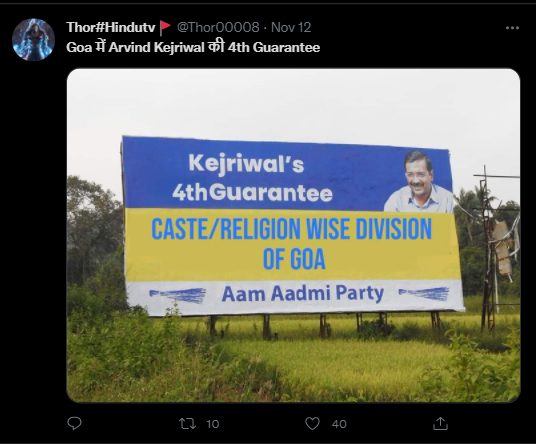This screenshot has width=536, height=444.
Task: Click the Nov 12 timestamp
Action: [291, 27]
